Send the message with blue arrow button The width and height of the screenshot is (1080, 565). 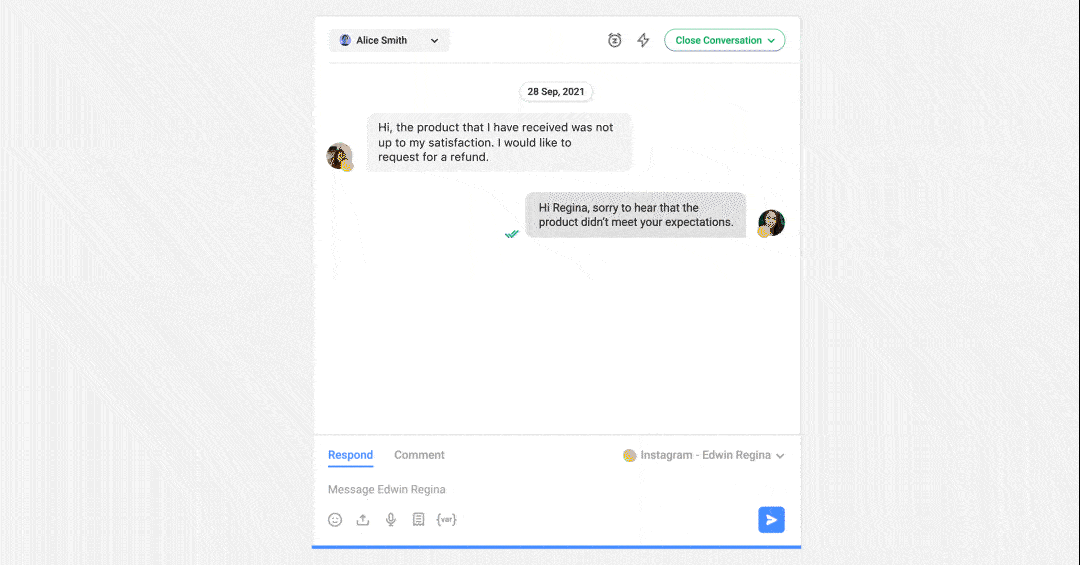point(771,520)
